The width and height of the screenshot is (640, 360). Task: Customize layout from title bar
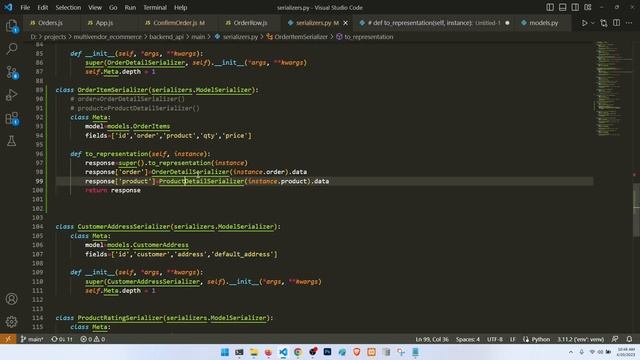click(587, 7)
